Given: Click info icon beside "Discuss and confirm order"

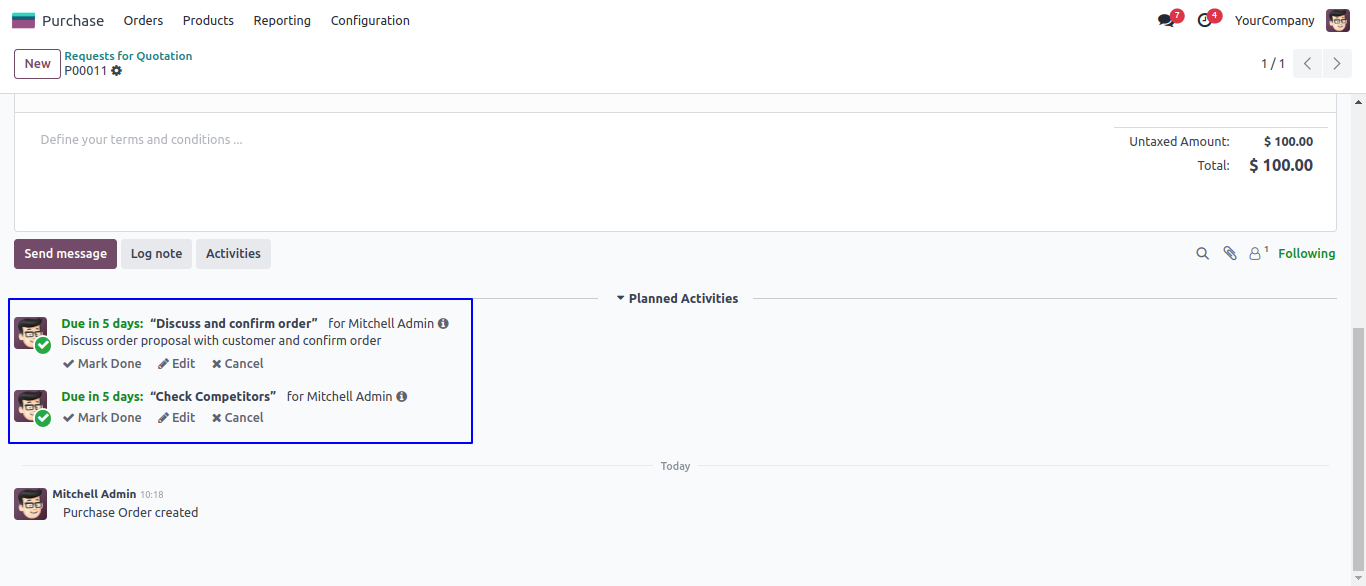Looking at the screenshot, I should (443, 324).
